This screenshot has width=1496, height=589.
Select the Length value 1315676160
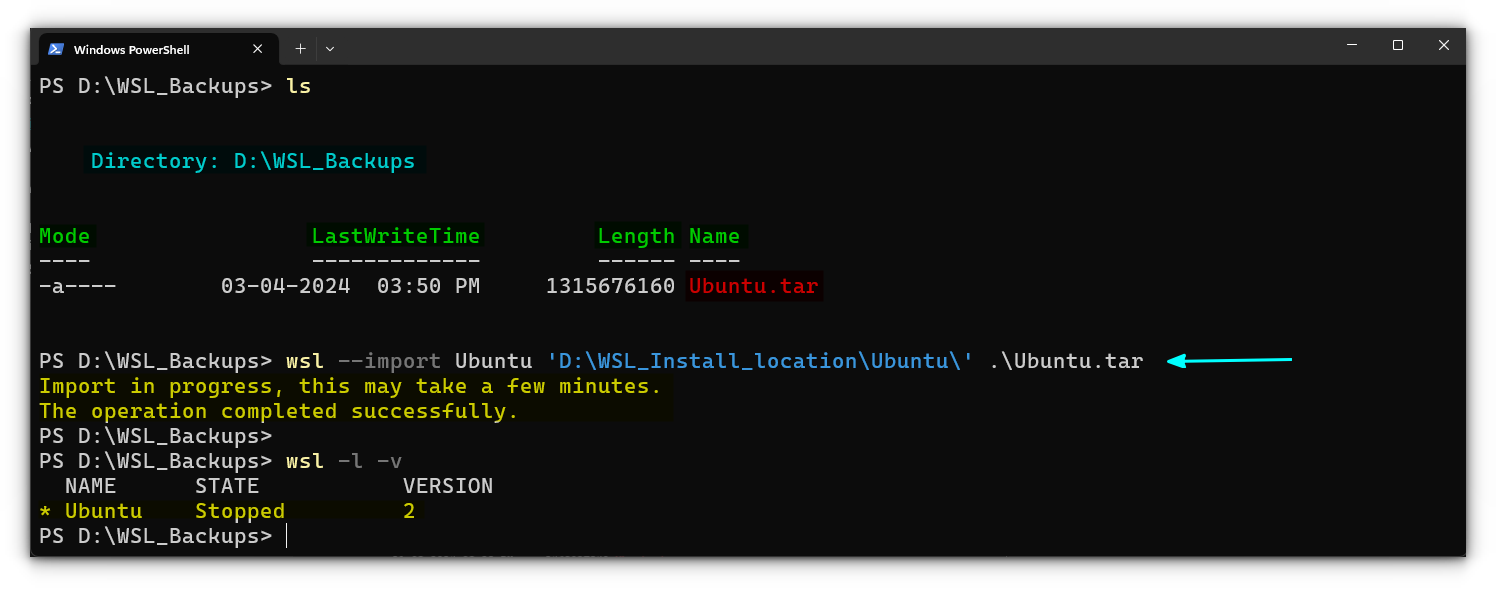(610, 286)
